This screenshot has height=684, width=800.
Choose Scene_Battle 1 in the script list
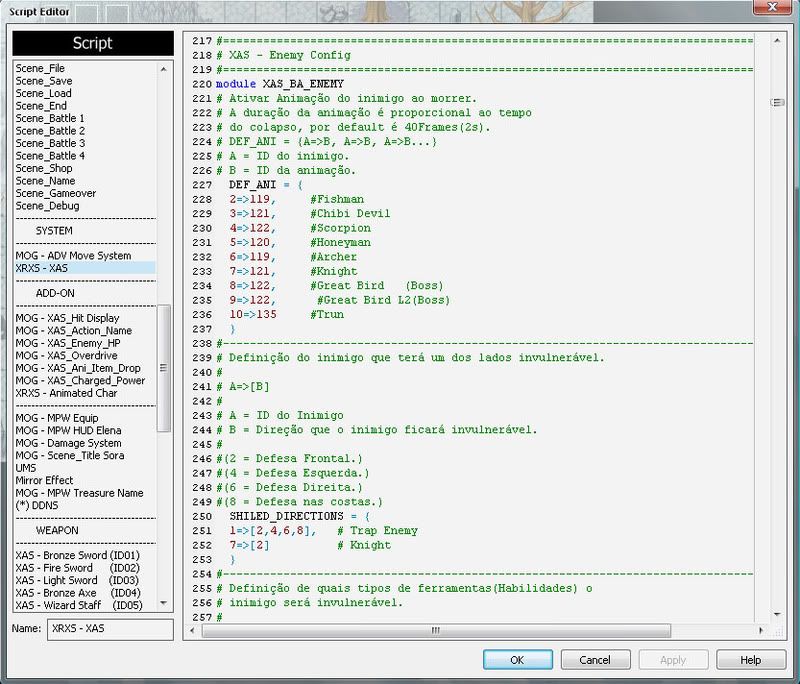[x=50, y=118]
